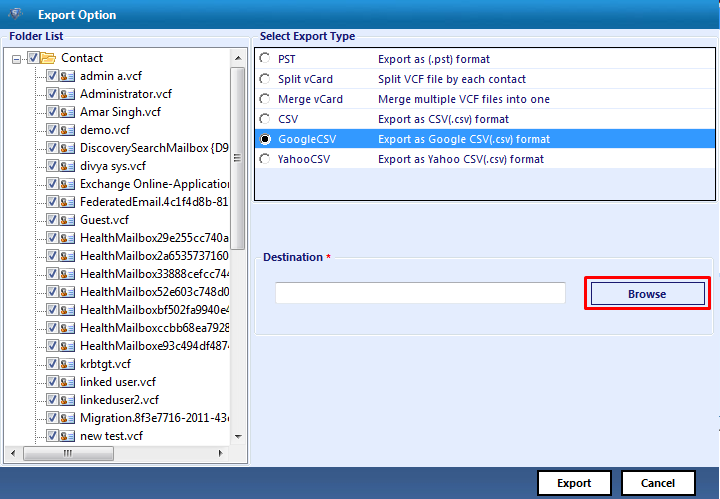Click the contact card icon beside Amar Singh.vcf
The width and height of the screenshot is (720, 499).
pos(67,112)
